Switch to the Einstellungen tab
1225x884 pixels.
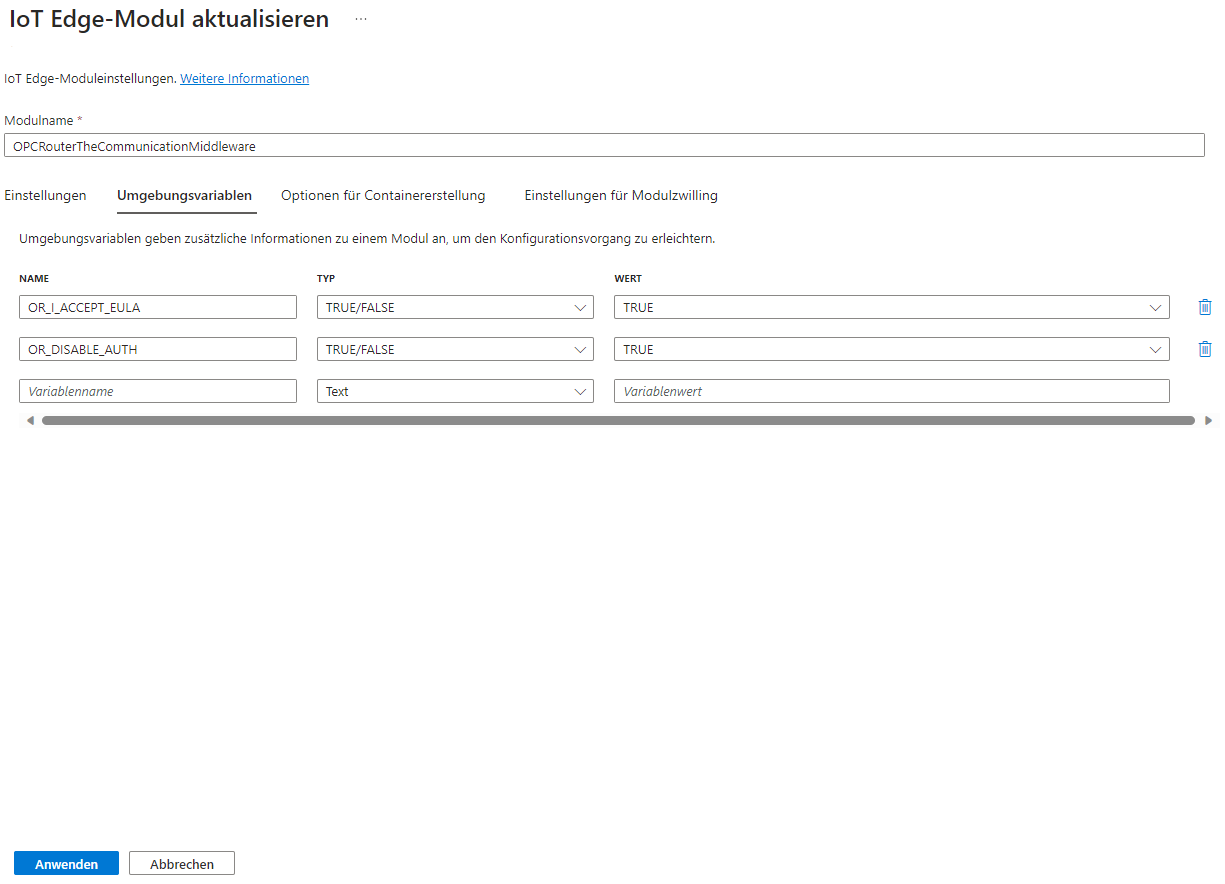45,196
